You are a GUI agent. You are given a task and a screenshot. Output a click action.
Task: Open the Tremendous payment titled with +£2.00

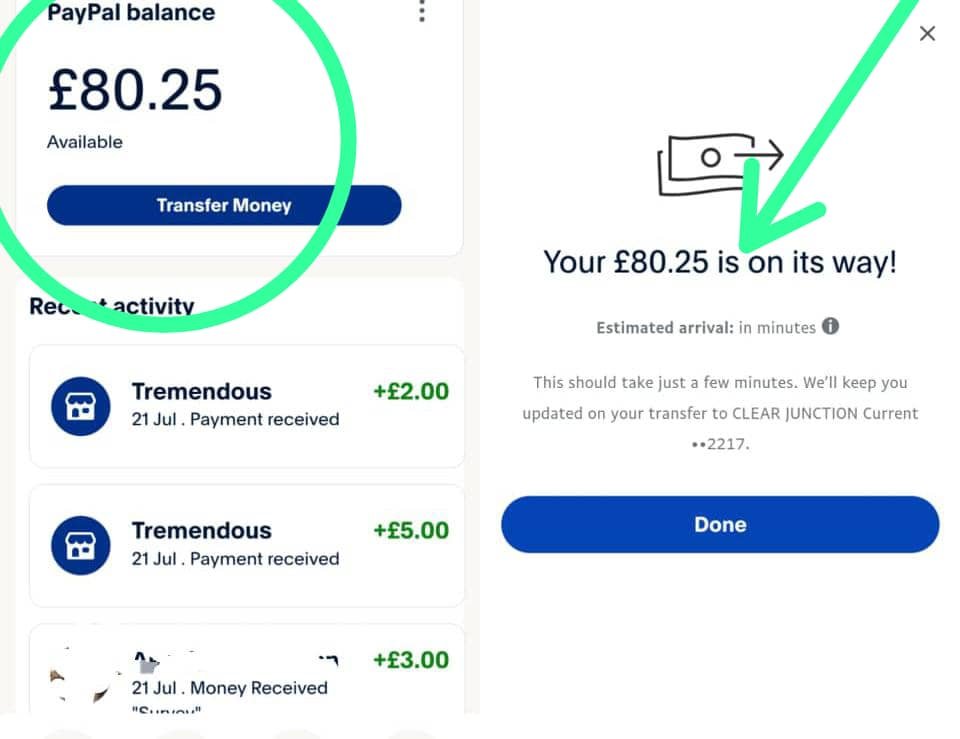coord(202,392)
